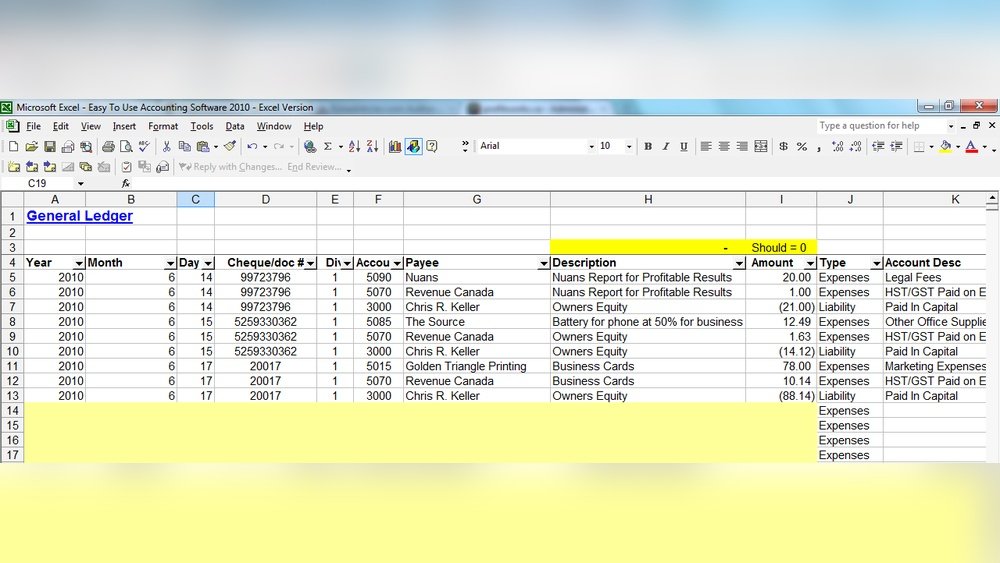Screen dimensions: 1000x563
Task: Click the Merge and Center icon
Action: click(x=761, y=147)
